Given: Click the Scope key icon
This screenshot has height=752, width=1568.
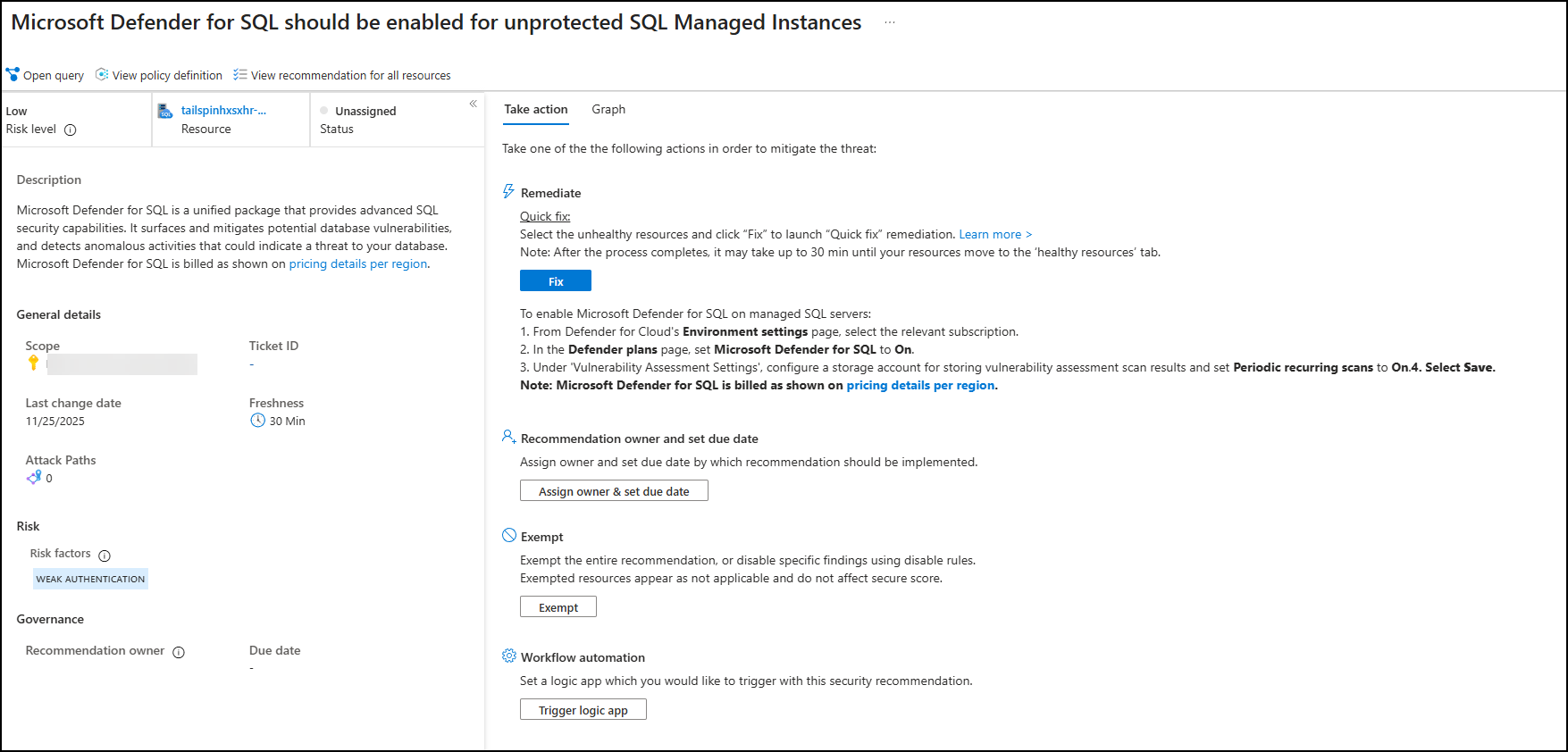Looking at the screenshot, I should point(34,363).
